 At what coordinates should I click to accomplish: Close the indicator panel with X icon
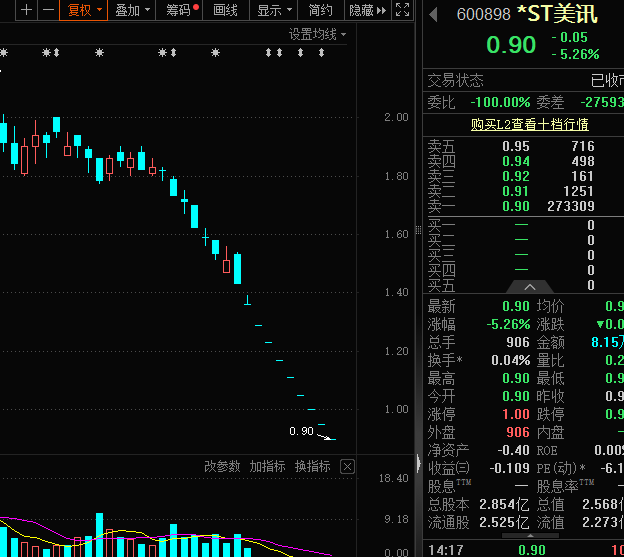pyautogui.click(x=347, y=467)
